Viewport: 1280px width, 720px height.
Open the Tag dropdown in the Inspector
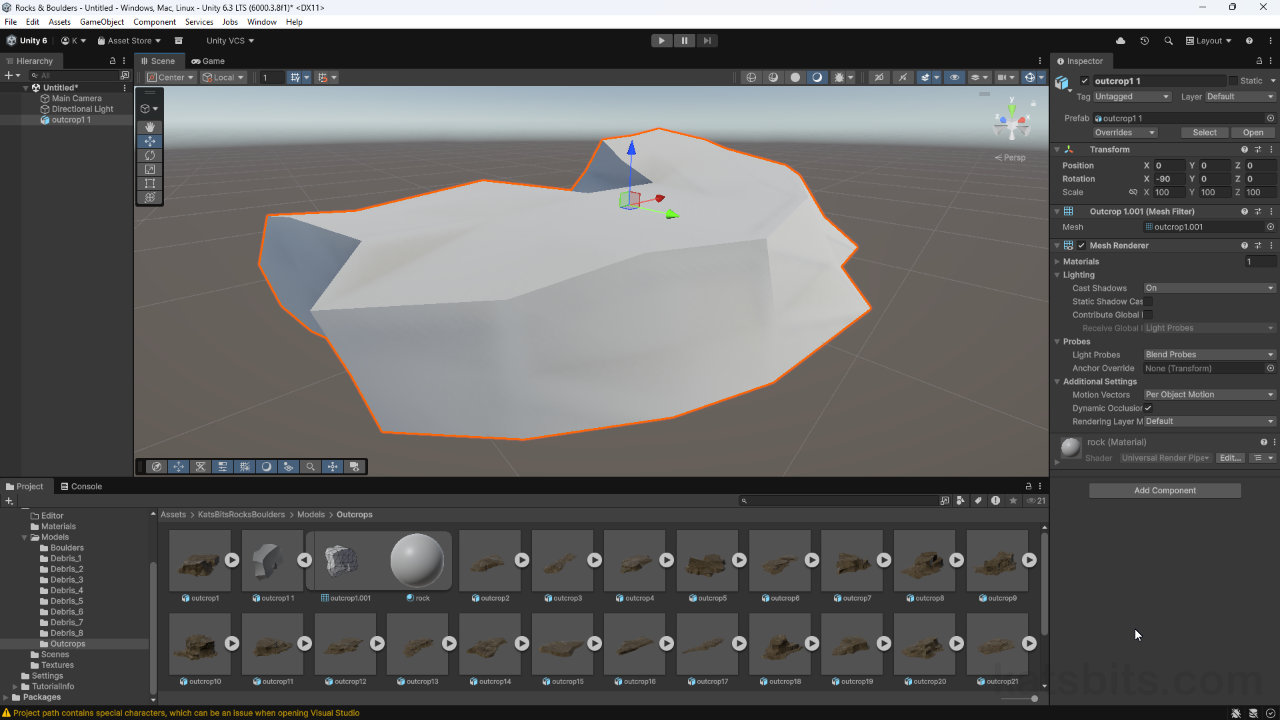1131,96
